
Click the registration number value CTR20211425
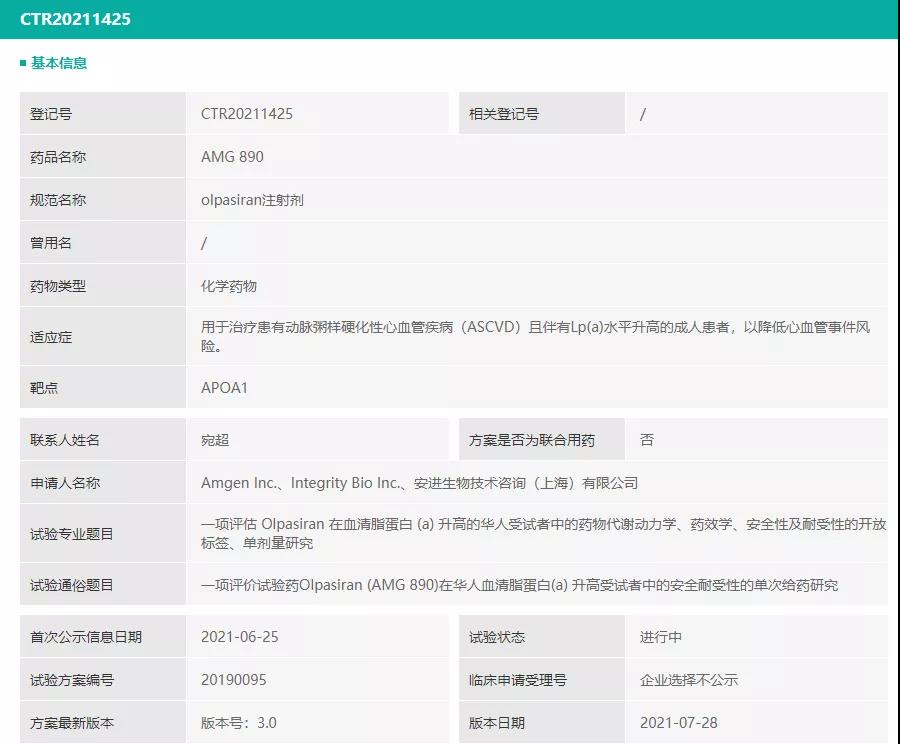(247, 114)
